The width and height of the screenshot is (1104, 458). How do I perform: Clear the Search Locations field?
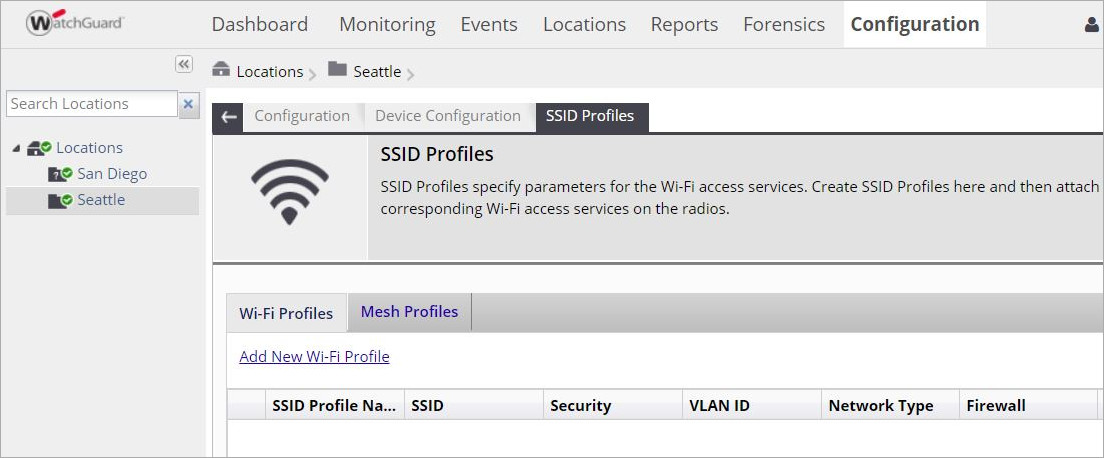pyautogui.click(x=189, y=104)
